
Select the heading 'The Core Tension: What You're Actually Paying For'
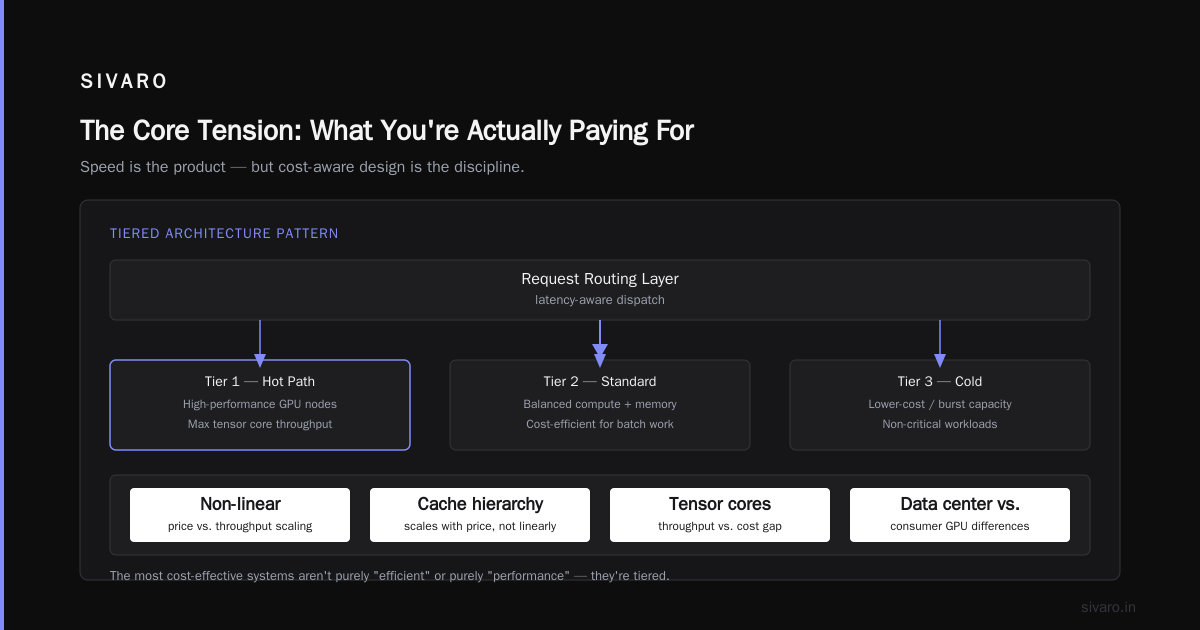pyautogui.click(x=387, y=130)
